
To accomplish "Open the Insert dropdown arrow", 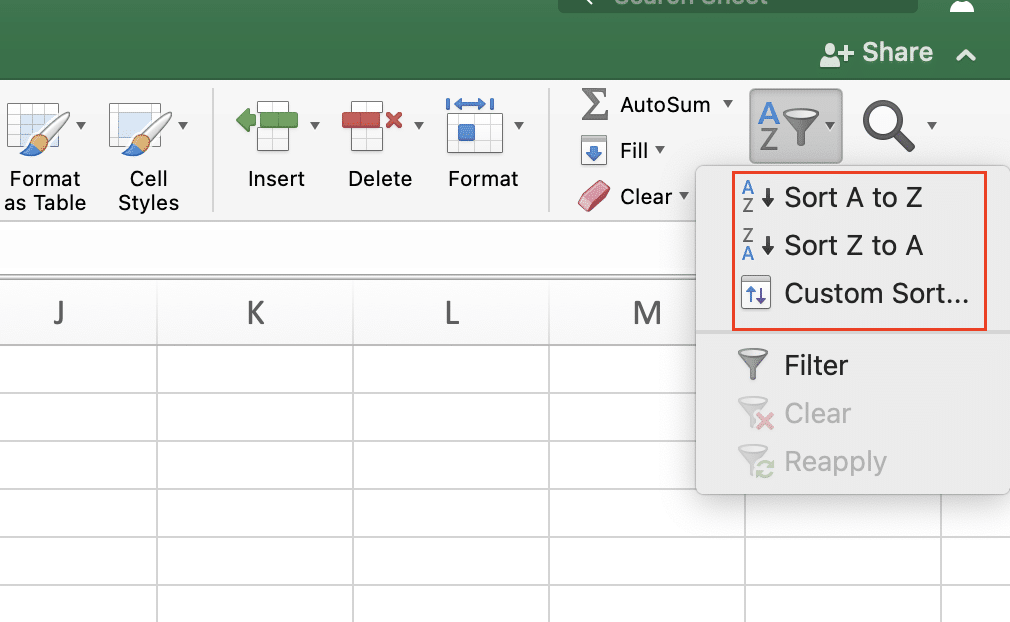I will tap(315, 126).
